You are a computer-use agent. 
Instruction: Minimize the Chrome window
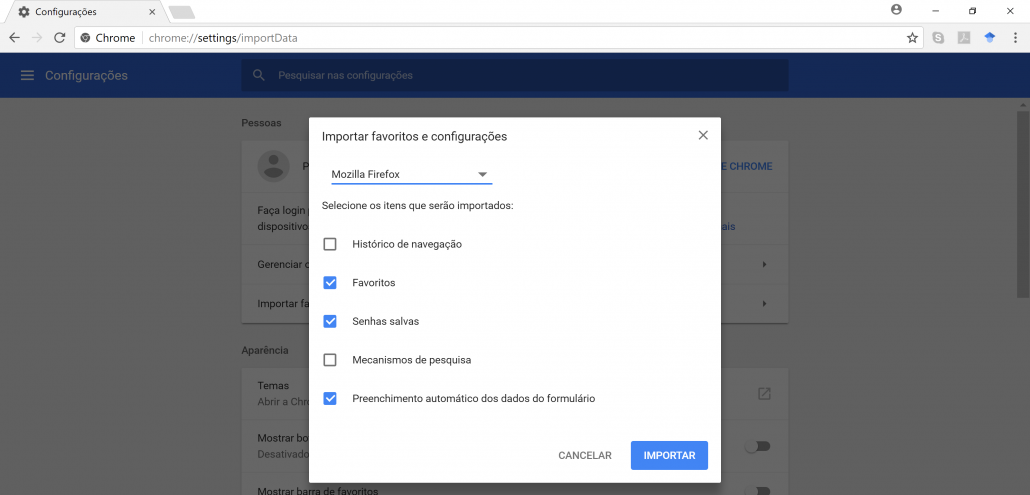coord(935,11)
